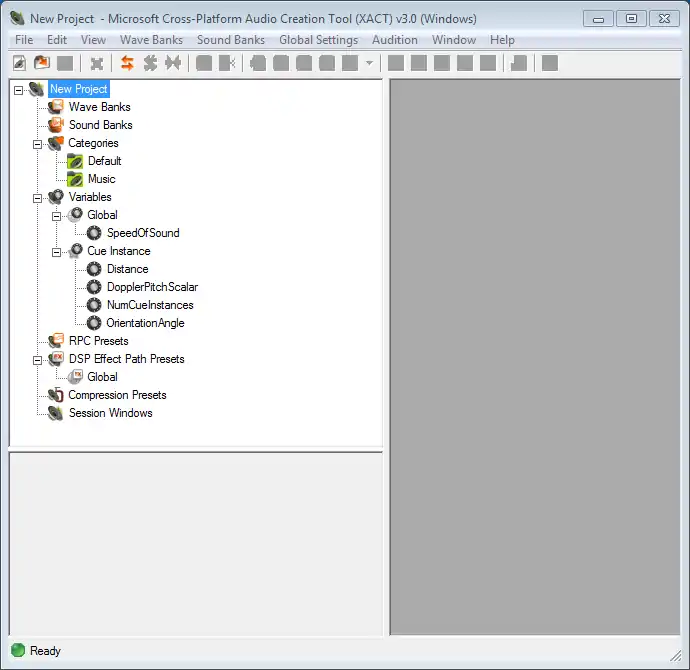
Task: Click the Compression Presets node icon
Action: [x=56, y=395]
